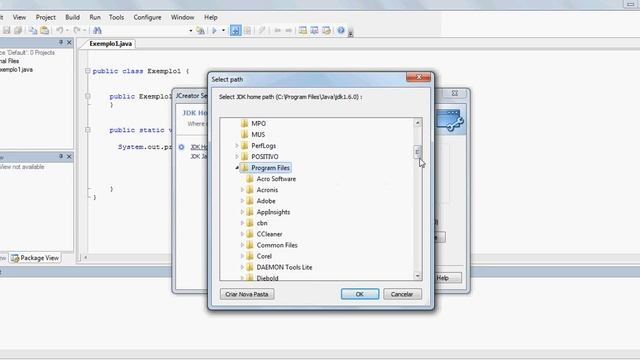
Task: Expand the Acronis folder node
Action: [x=242, y=190]
